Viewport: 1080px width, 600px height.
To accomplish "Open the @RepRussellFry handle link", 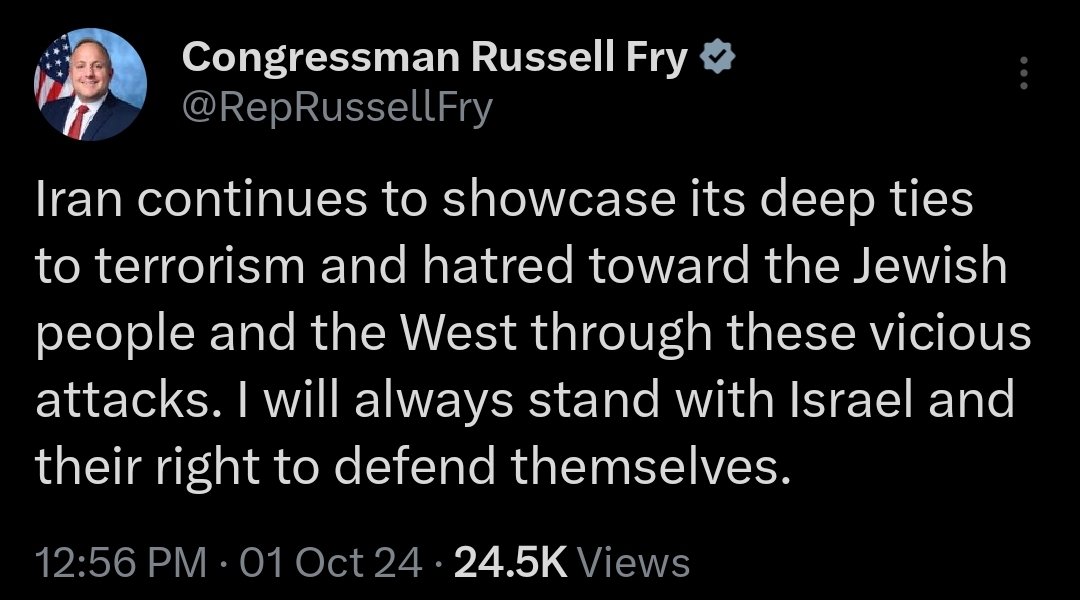I will tap(337, 106).
